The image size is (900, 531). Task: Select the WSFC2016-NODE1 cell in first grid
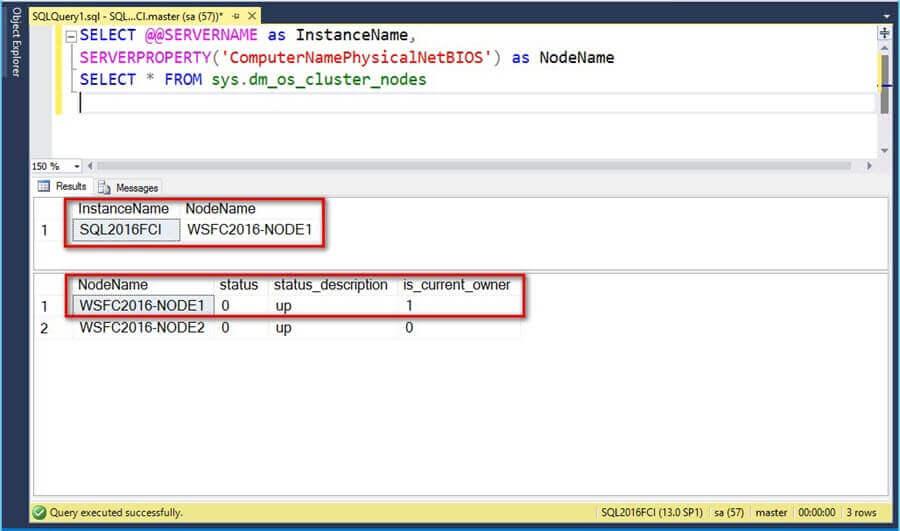[x=250, y=230]
